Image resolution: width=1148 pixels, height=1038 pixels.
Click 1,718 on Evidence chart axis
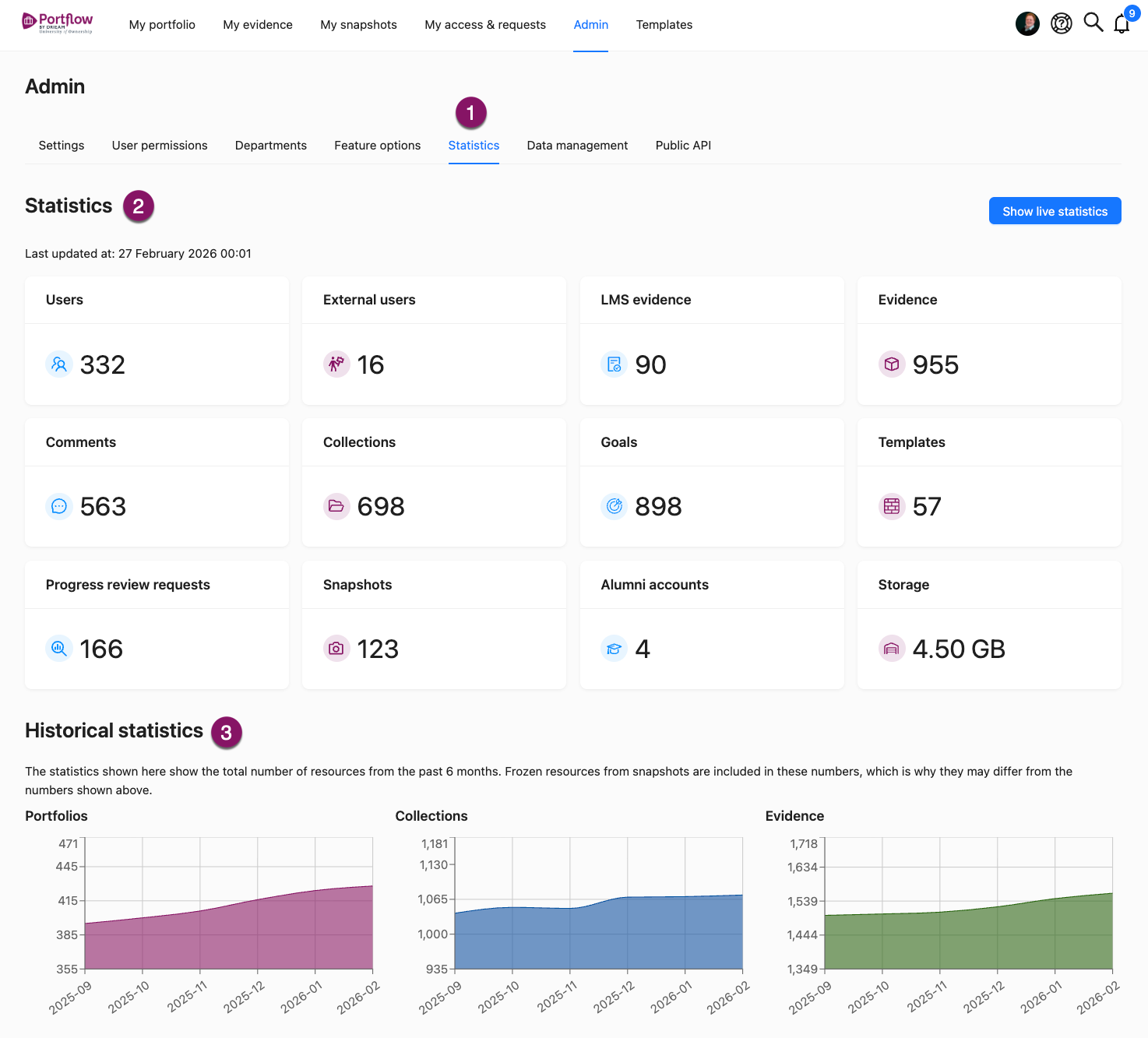point(804,844)
